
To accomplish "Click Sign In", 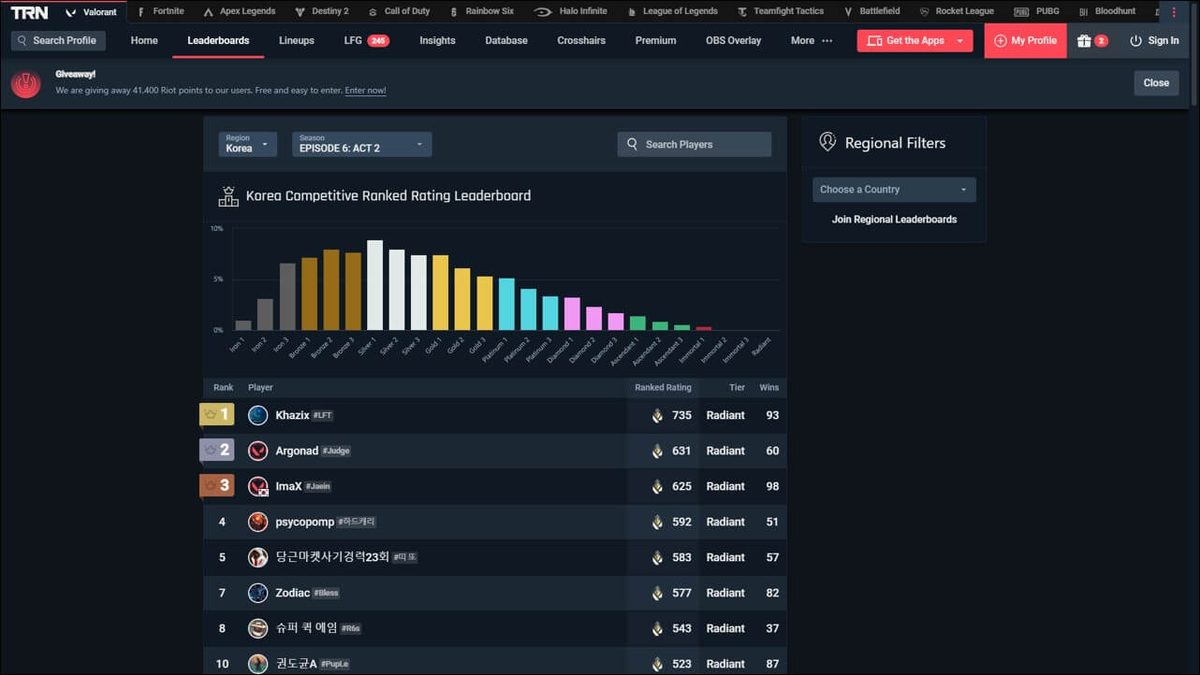I will point(1154,41).
